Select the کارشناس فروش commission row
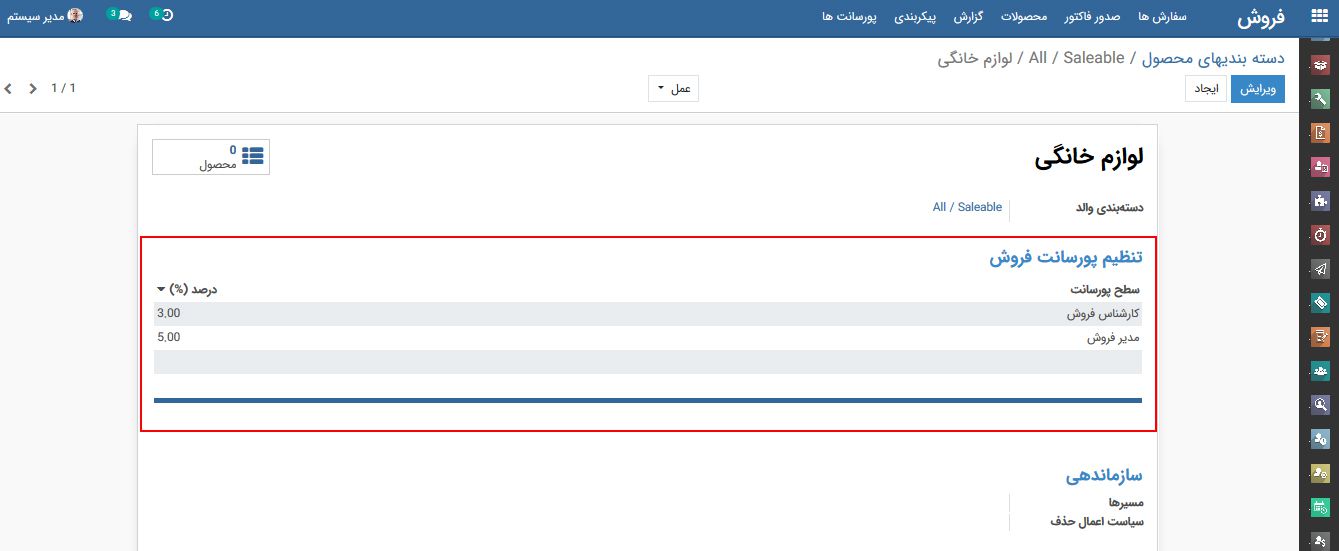This screenshot has width=1339, height=551. [x=648, y=314]
